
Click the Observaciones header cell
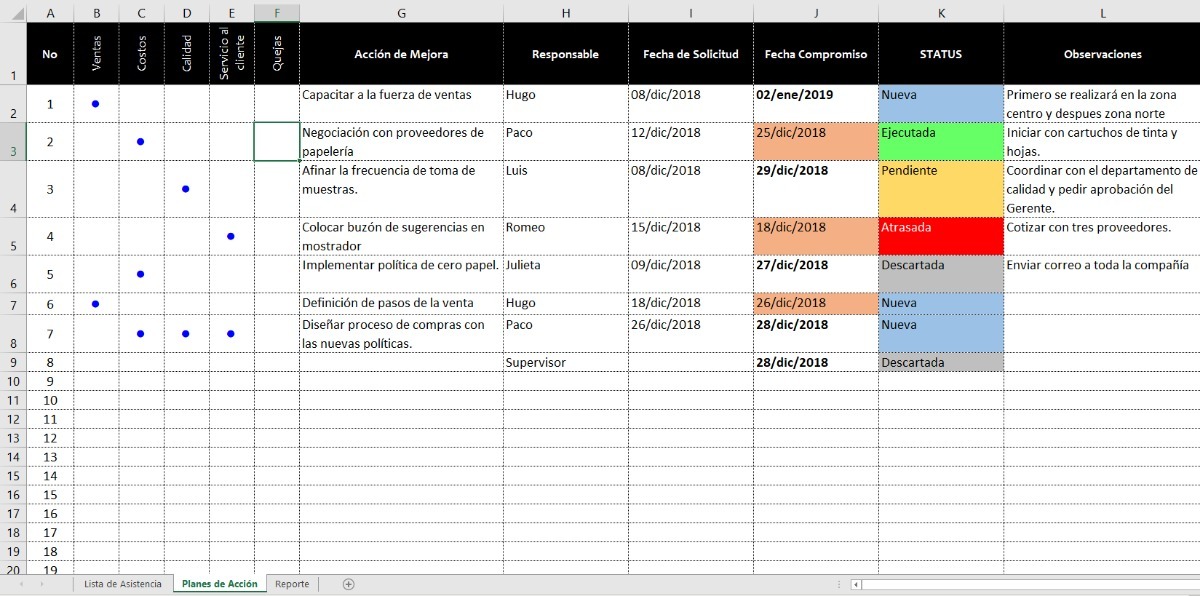[x=1102, y=54]
